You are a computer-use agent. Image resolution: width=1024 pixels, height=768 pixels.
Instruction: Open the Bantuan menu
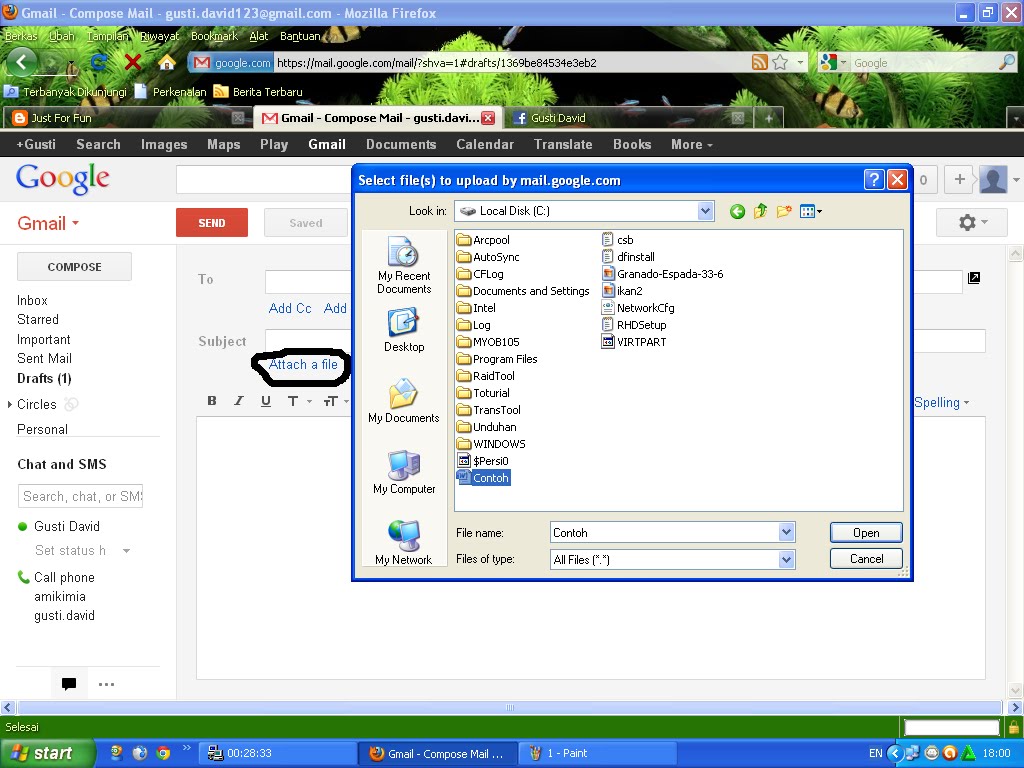300,36
